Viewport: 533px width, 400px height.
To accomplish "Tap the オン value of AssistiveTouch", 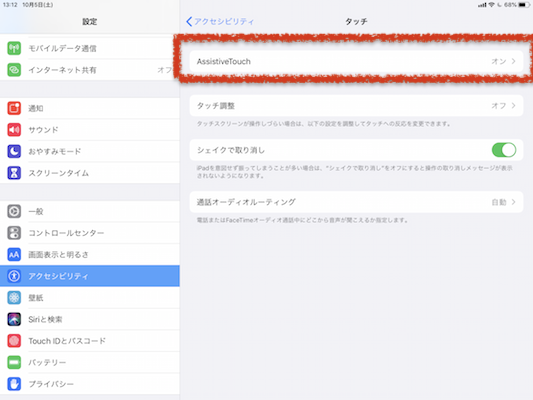I will click(x=499, y=62).
